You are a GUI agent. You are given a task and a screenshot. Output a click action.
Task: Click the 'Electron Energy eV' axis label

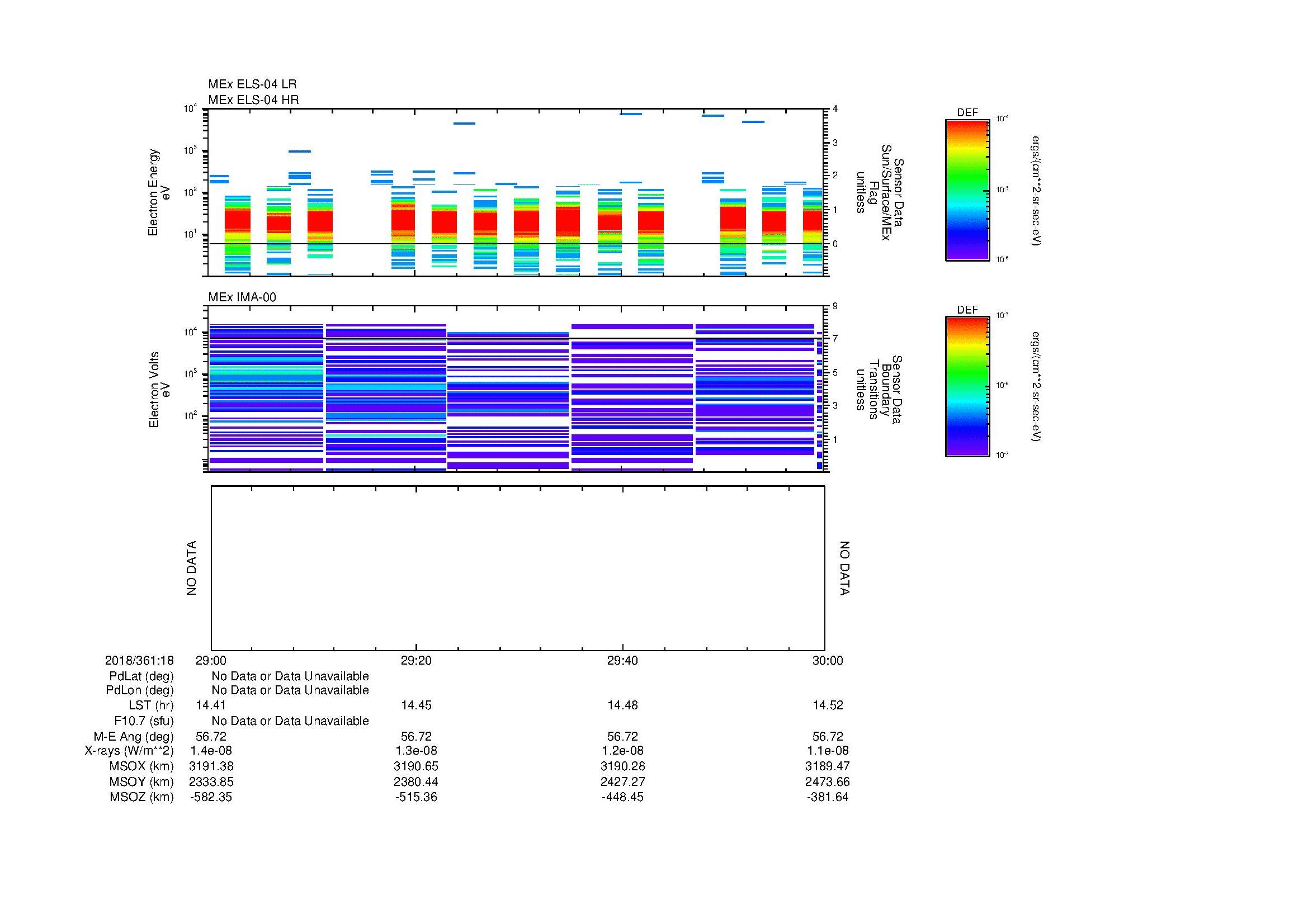click(x=159, y=192)
